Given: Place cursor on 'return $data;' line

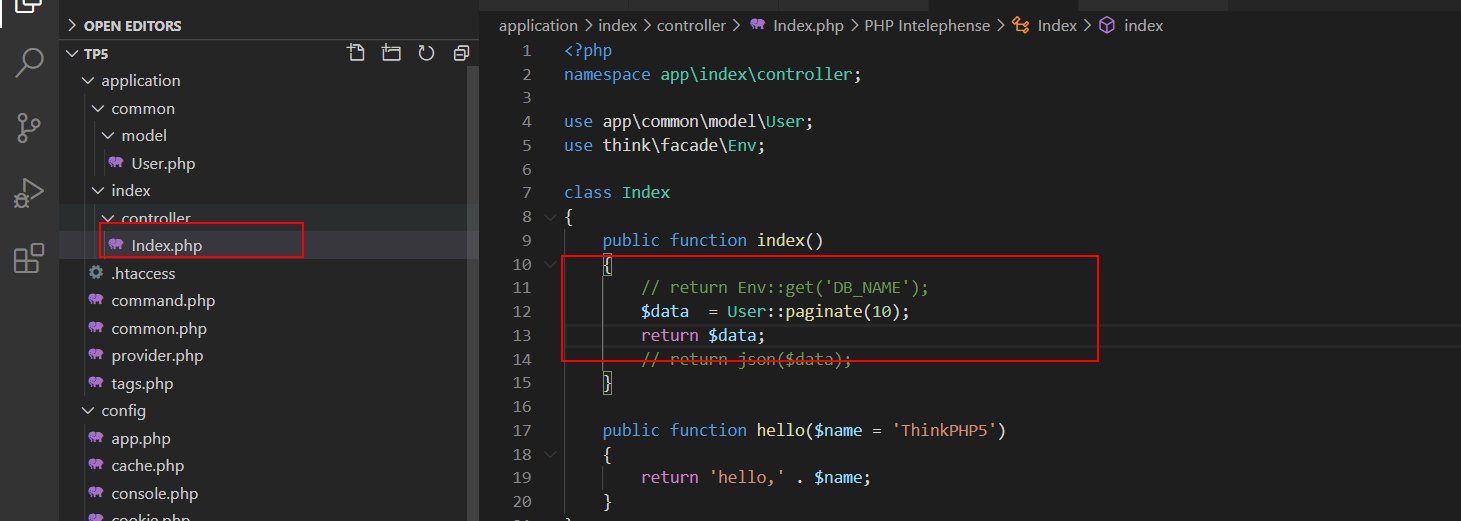Looking at the screenshot, I should [x=702, y=336].
